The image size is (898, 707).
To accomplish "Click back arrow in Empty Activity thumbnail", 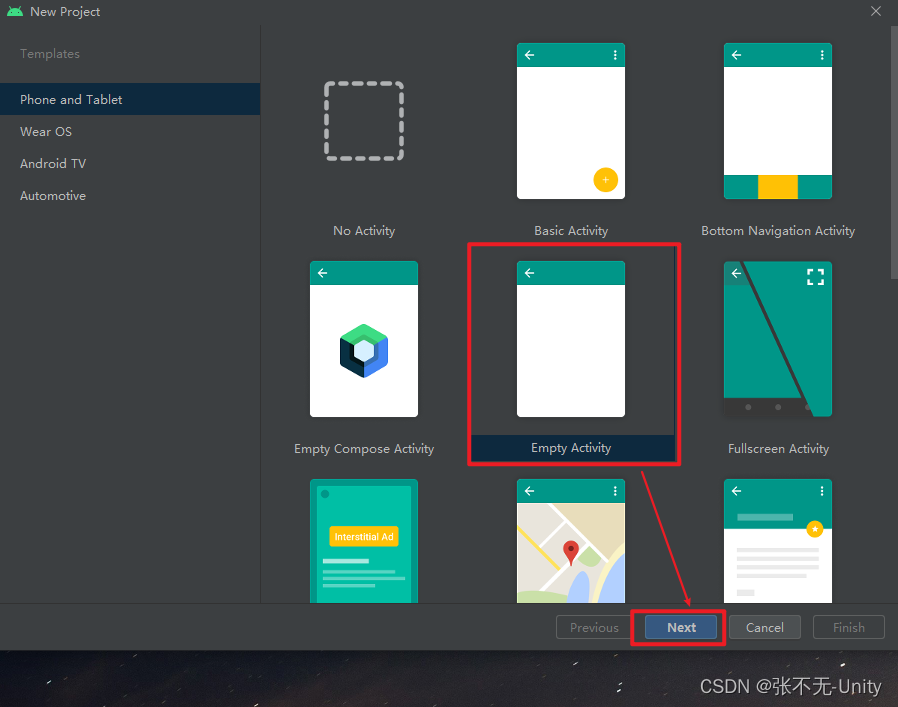I will coord(530,273).
